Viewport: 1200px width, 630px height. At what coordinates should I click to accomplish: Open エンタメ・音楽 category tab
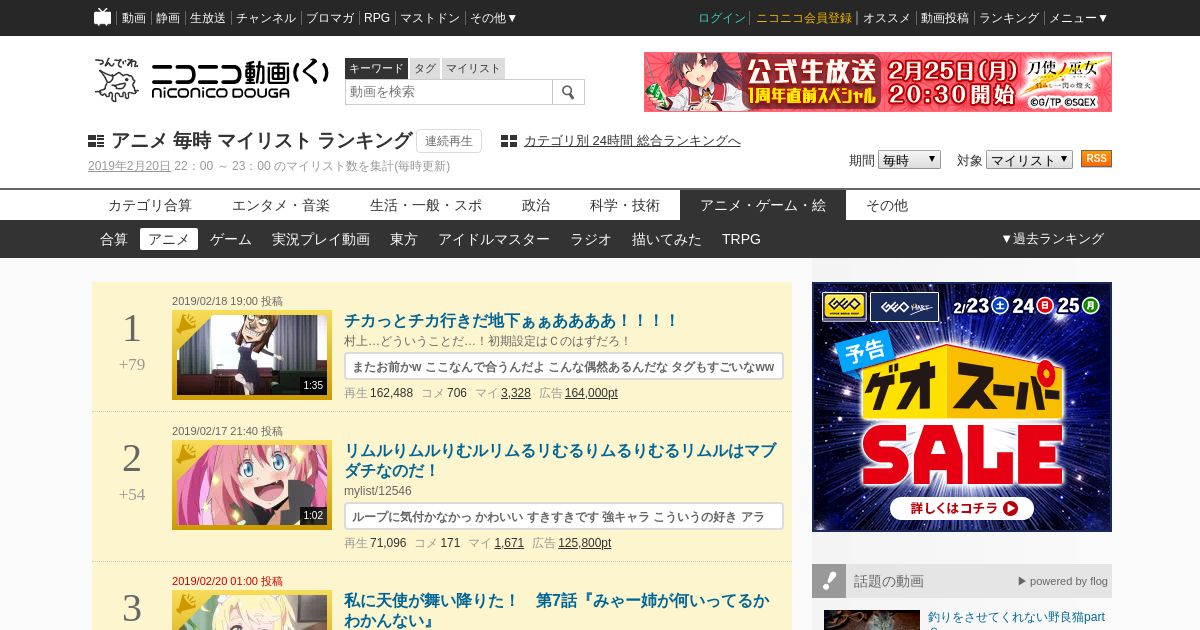point(281,205)
